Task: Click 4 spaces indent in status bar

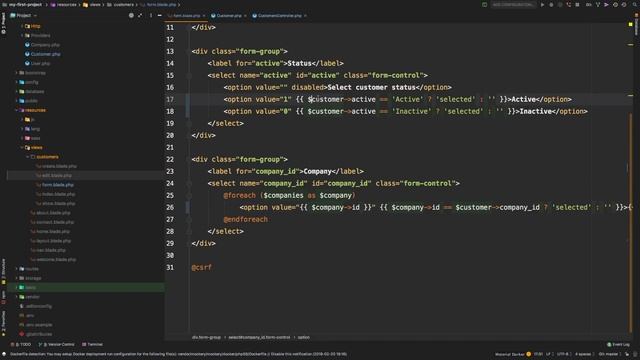Action: 583,354
